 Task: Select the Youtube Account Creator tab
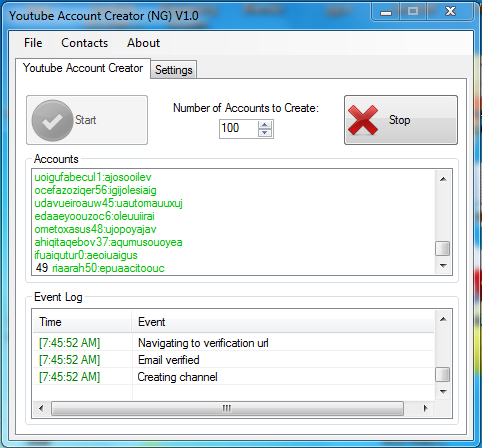[x=83, y=68]
